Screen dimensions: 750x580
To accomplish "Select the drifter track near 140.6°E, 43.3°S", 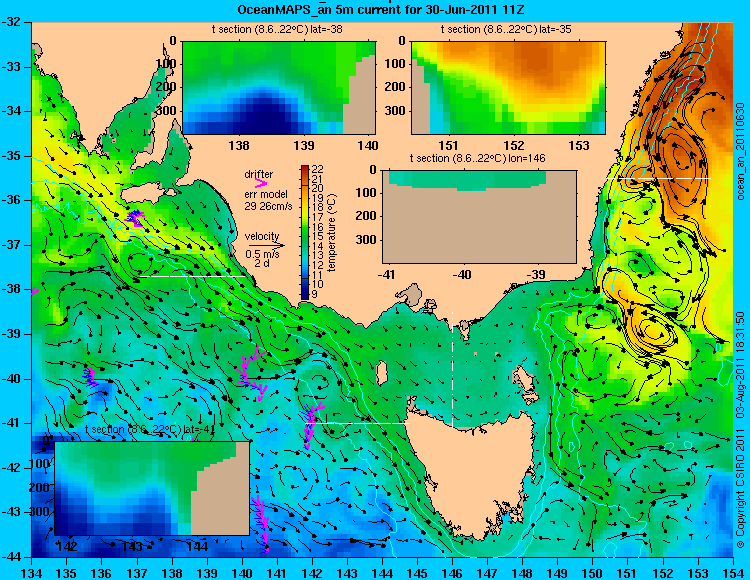I will (261, 524).
